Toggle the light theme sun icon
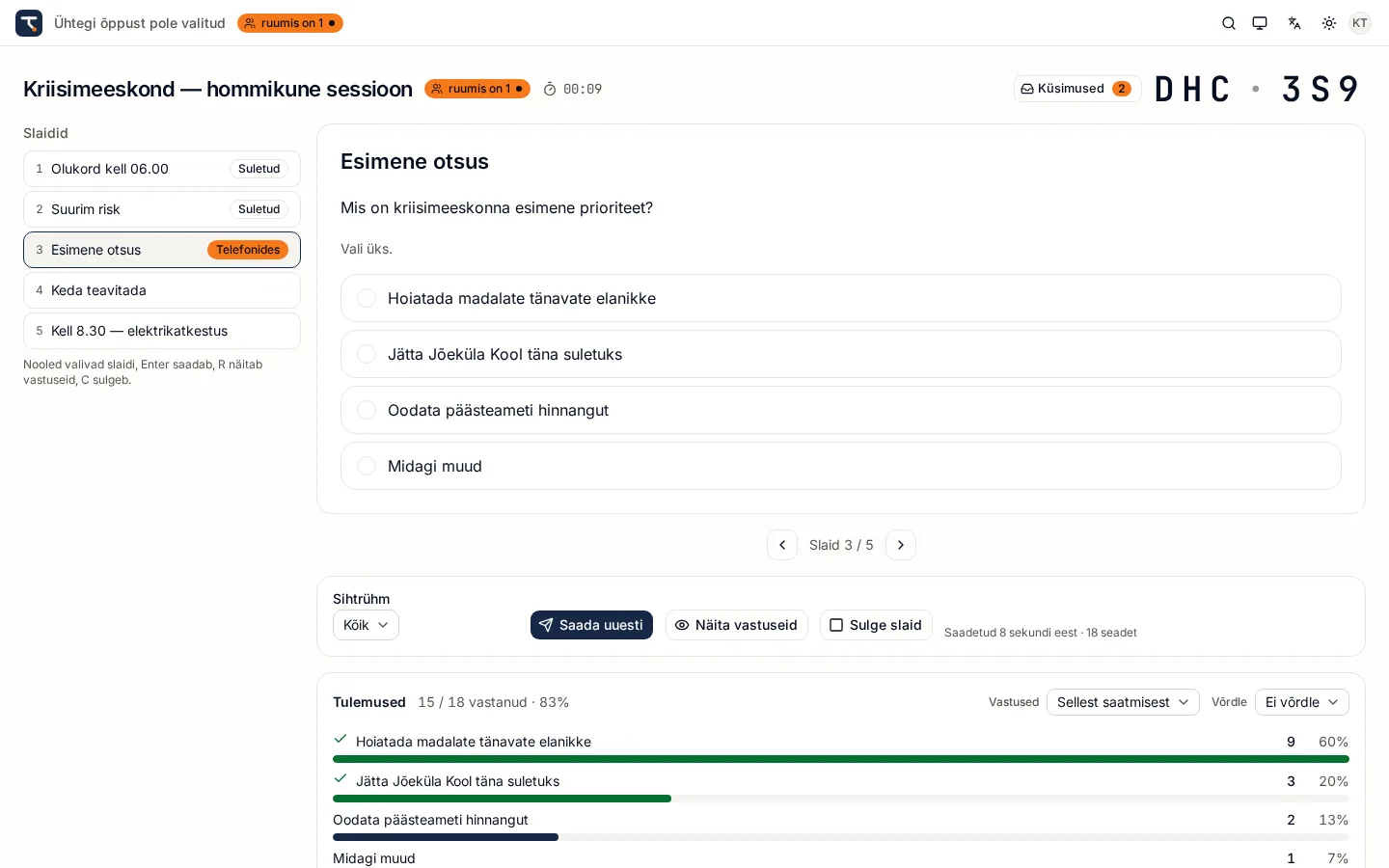 click(1329, 23)
